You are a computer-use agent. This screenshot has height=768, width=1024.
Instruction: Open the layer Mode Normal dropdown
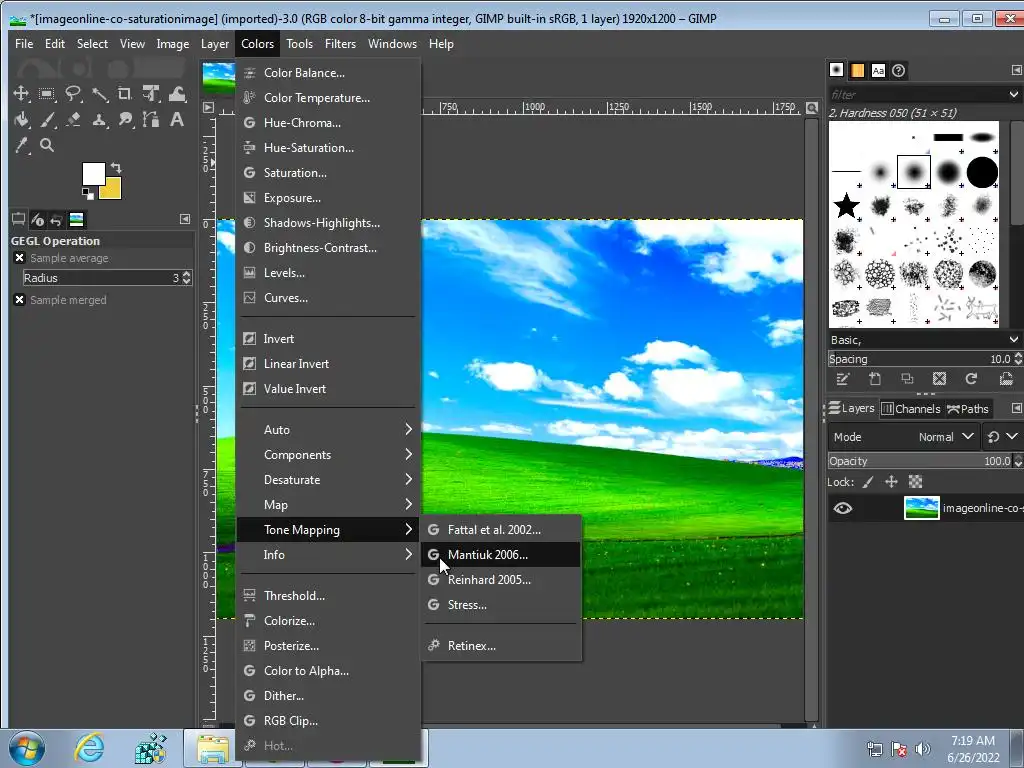coord(903,437)
